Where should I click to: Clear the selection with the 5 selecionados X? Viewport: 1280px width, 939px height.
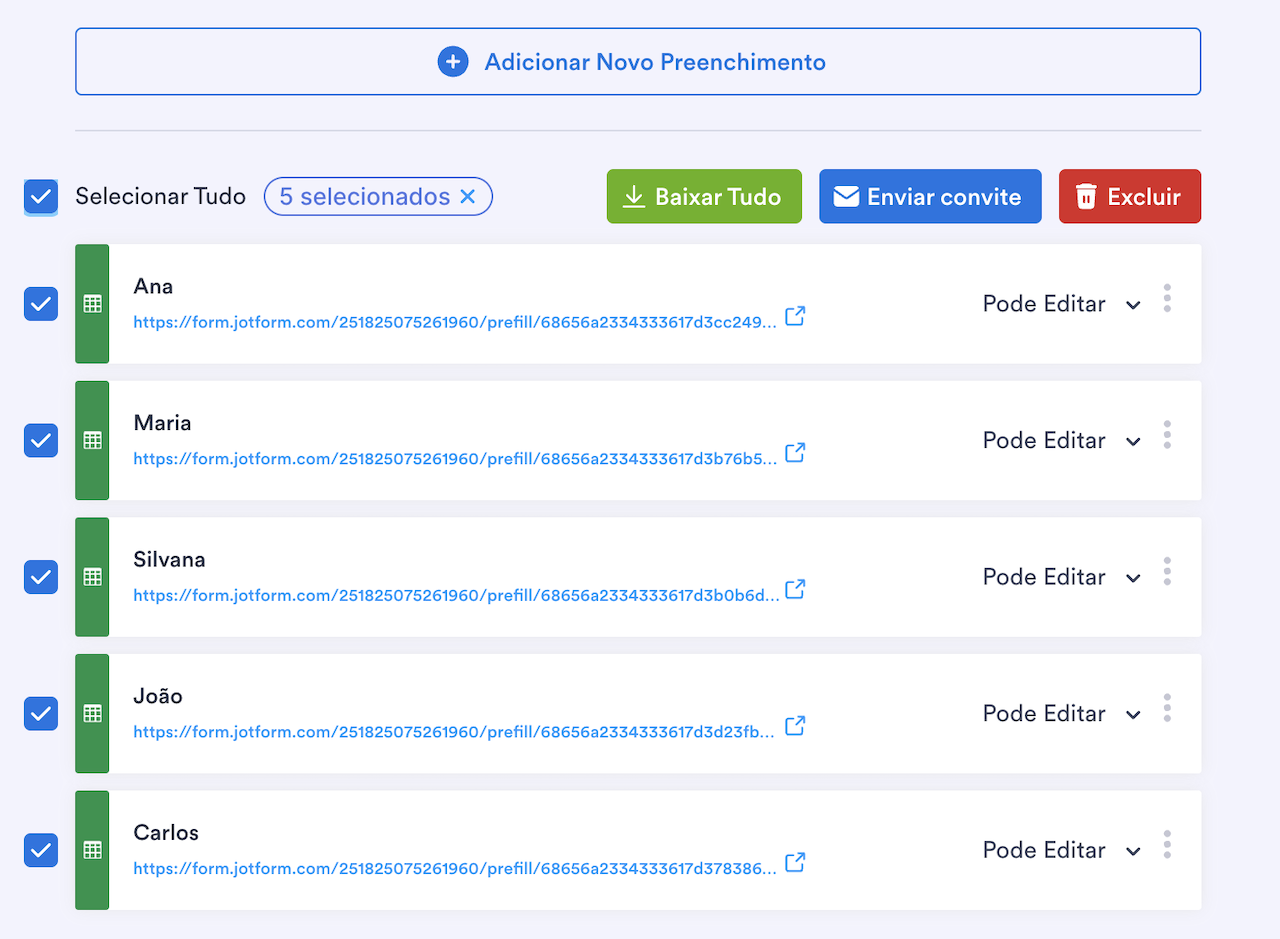pos(467,197)
